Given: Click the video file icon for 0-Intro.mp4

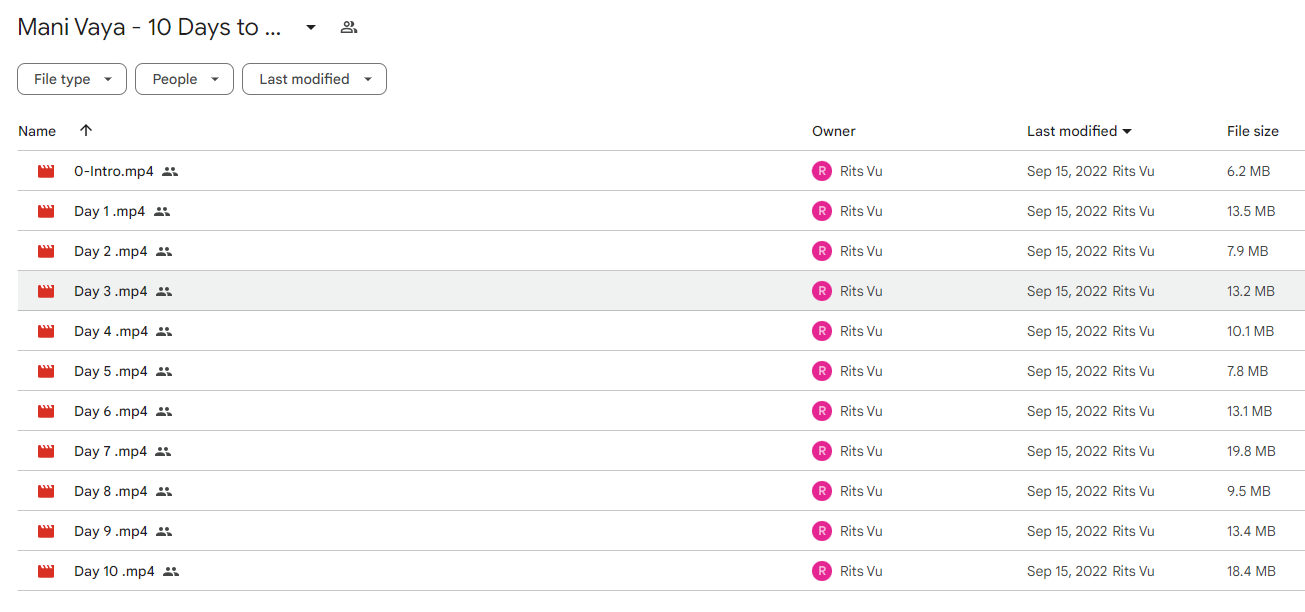Looking at the screenshot, I should (x=46, y=171).
